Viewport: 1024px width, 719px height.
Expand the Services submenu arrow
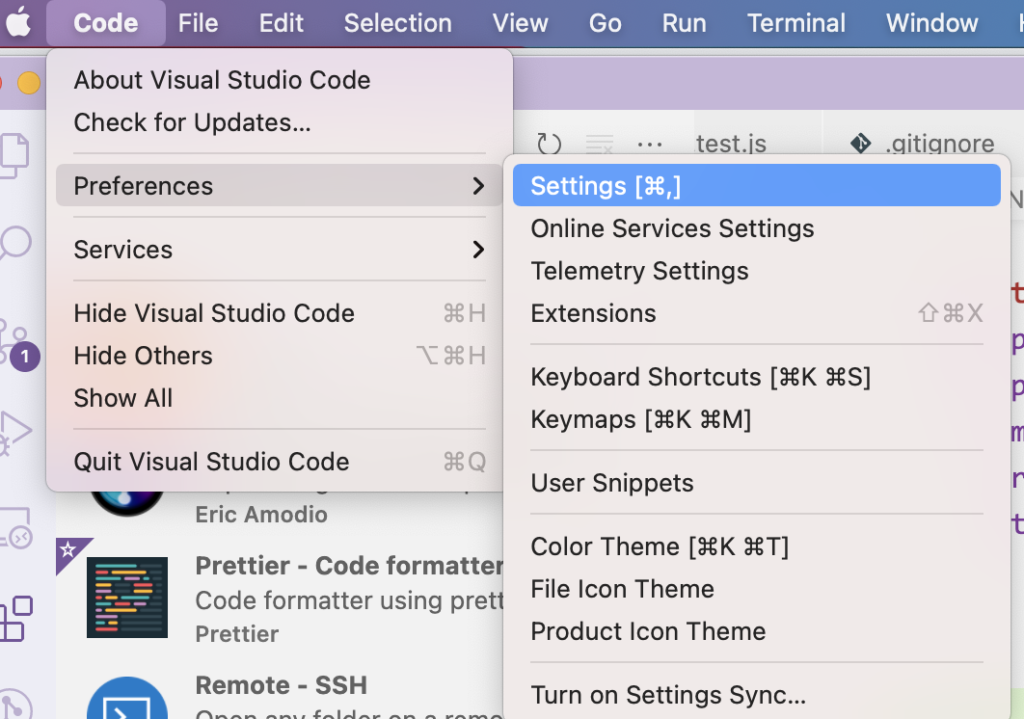479,249
